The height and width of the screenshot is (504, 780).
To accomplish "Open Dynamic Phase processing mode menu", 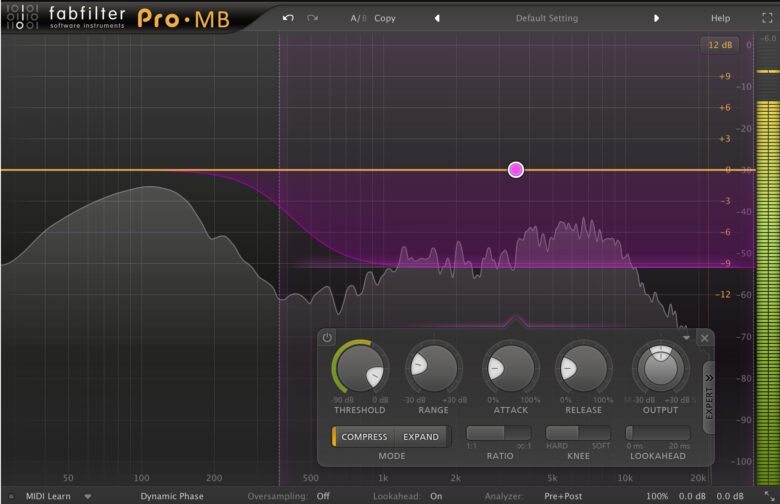I will pyautogui.click(x=172, y=496).
